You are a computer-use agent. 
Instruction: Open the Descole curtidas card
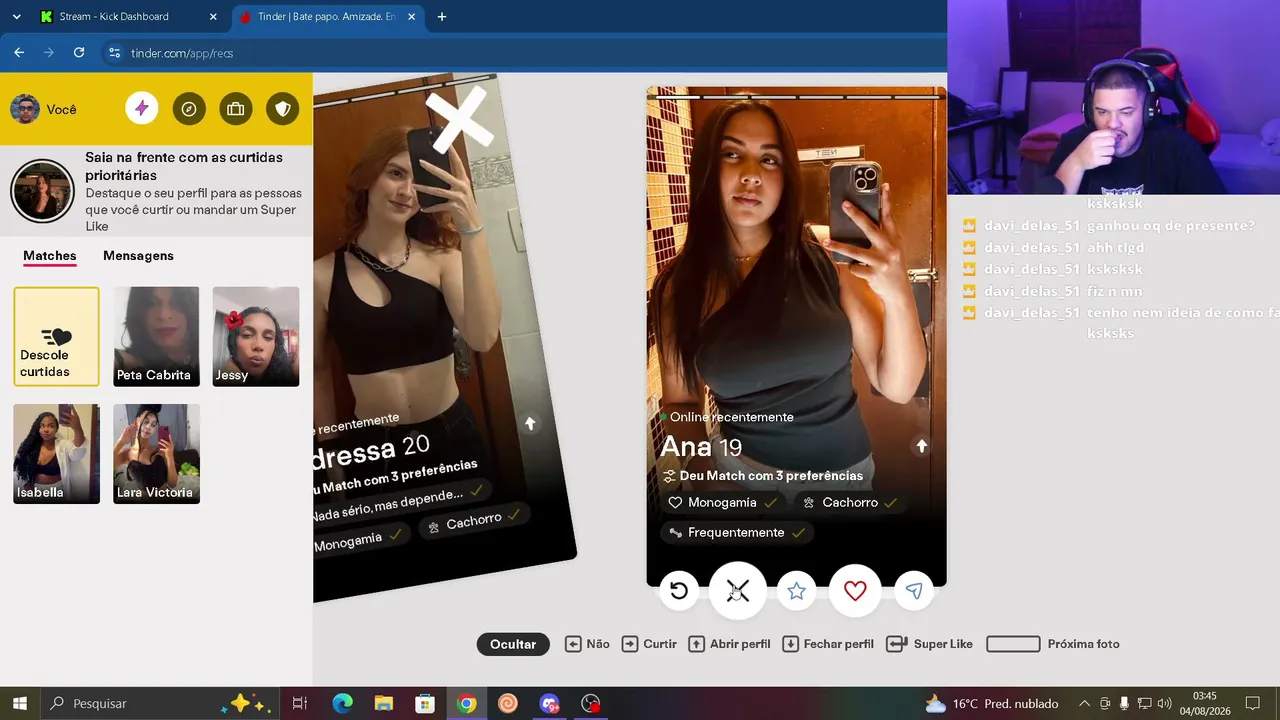[56, 336]
